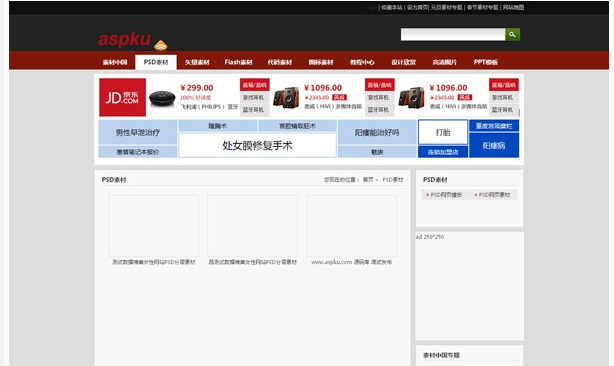The height and width of the screenshot is (366, 614).
Task: Open the second empty PSD item thumbnail
Action: click(253, 226)
